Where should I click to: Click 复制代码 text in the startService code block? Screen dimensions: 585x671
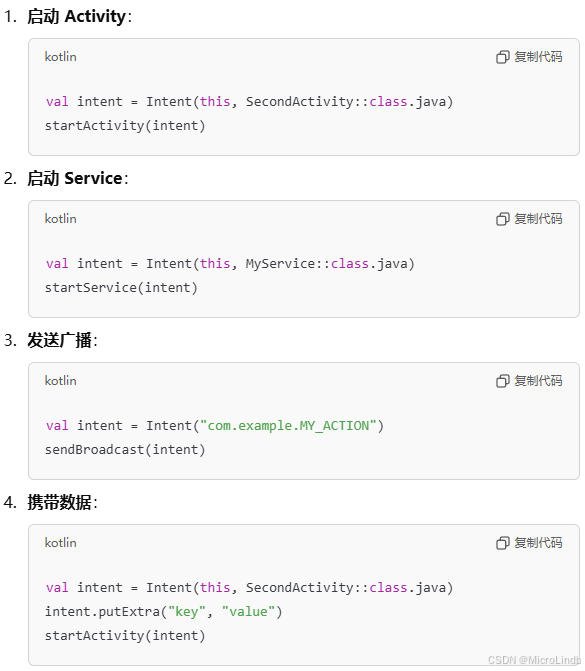coord(538,219)
